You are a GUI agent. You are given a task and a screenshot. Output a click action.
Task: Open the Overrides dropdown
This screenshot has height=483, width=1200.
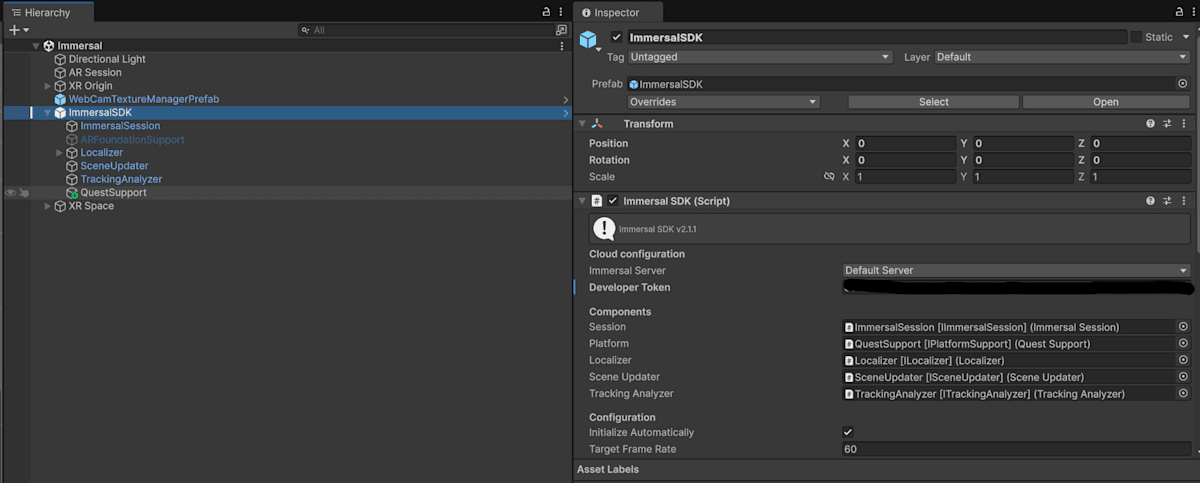pyautogui.click(x=723, y=102)
